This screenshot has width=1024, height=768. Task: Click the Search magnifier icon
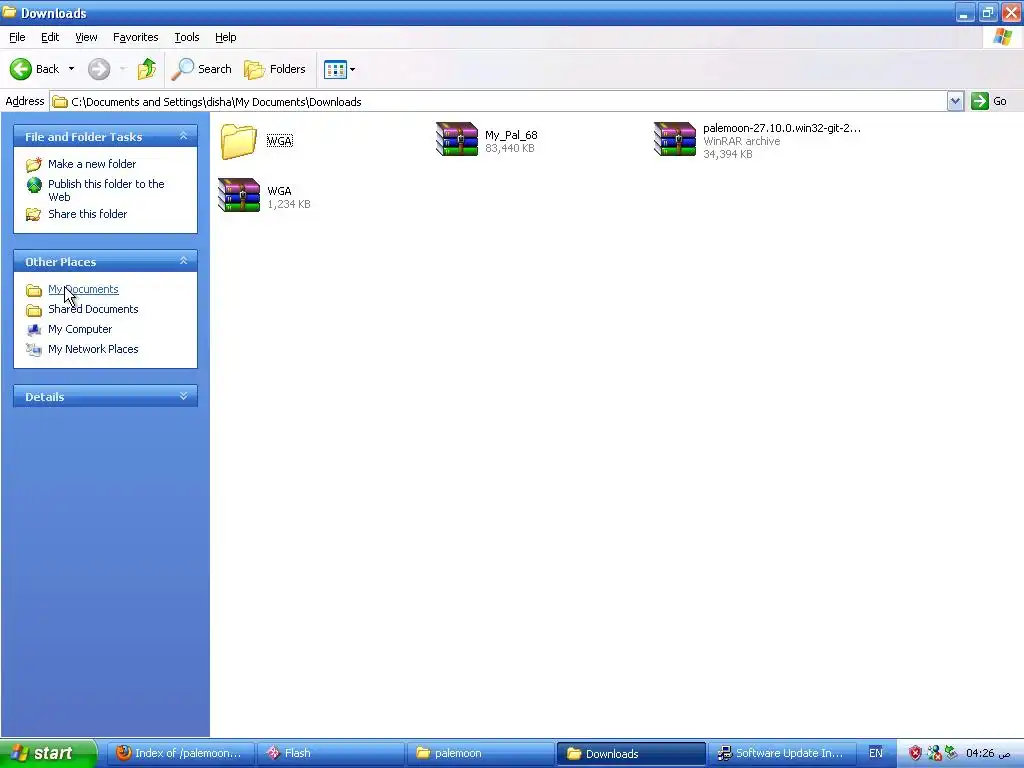coord(182,69)
